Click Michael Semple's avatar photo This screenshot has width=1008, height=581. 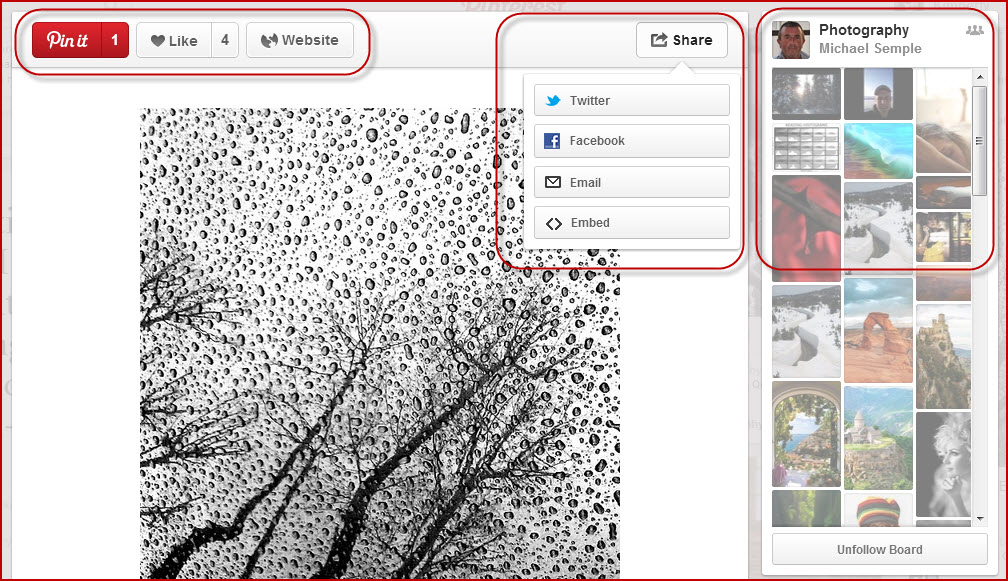coord(791,40)
